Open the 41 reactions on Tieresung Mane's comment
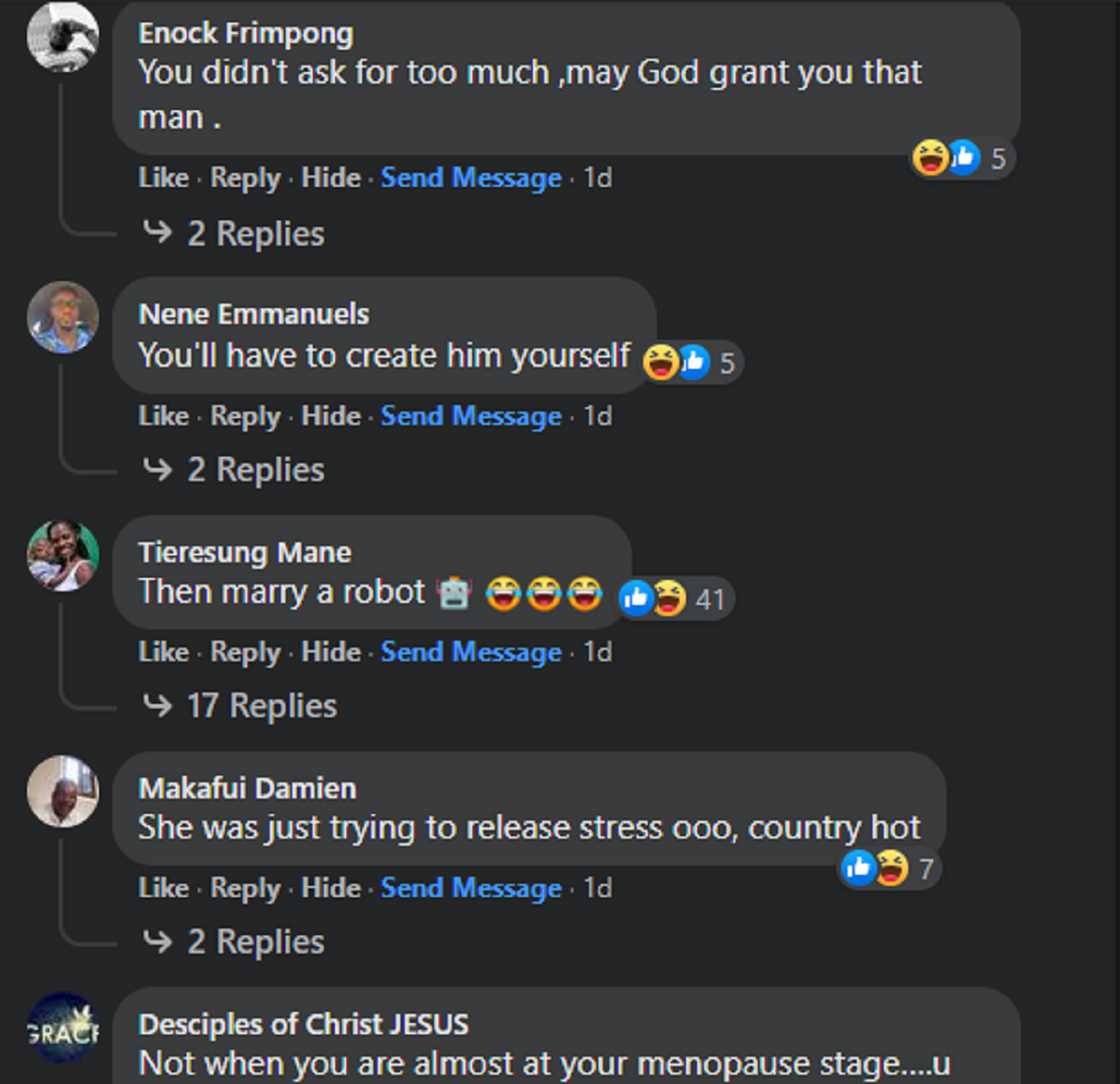This screenshot has width=1120, height=1084. 674,599
